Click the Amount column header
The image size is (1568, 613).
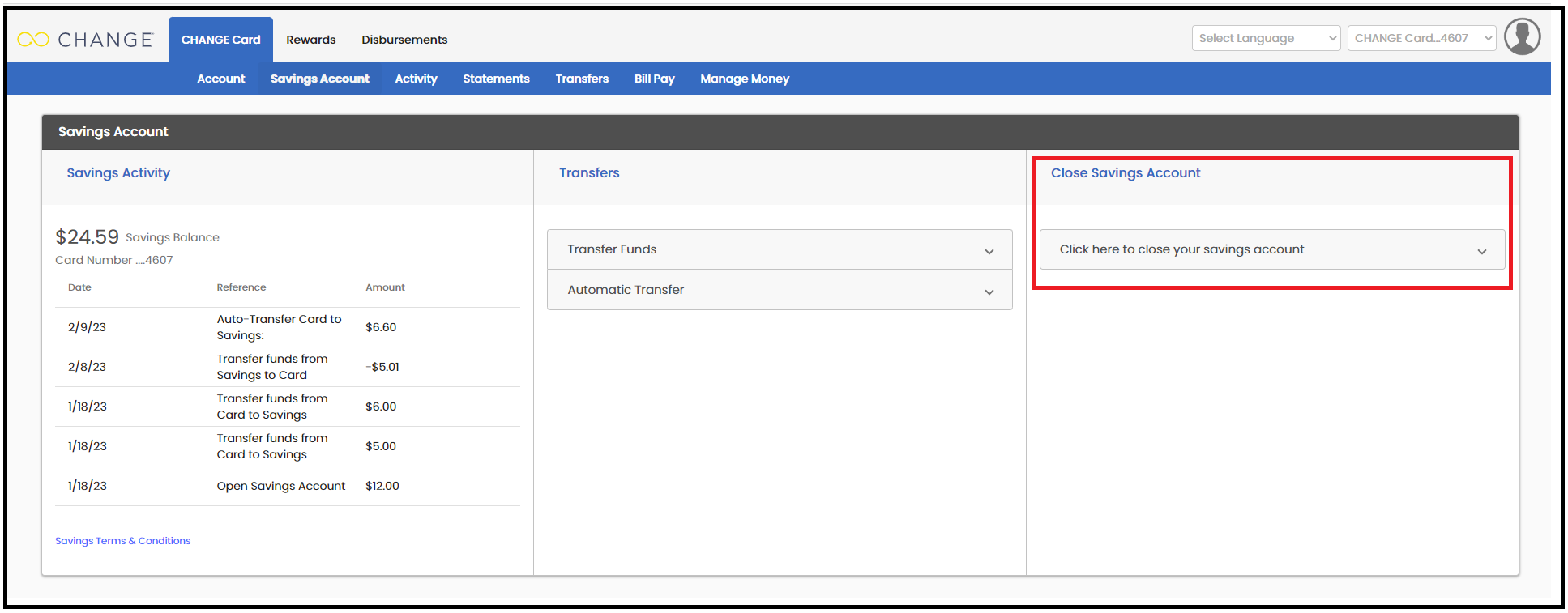385,287
